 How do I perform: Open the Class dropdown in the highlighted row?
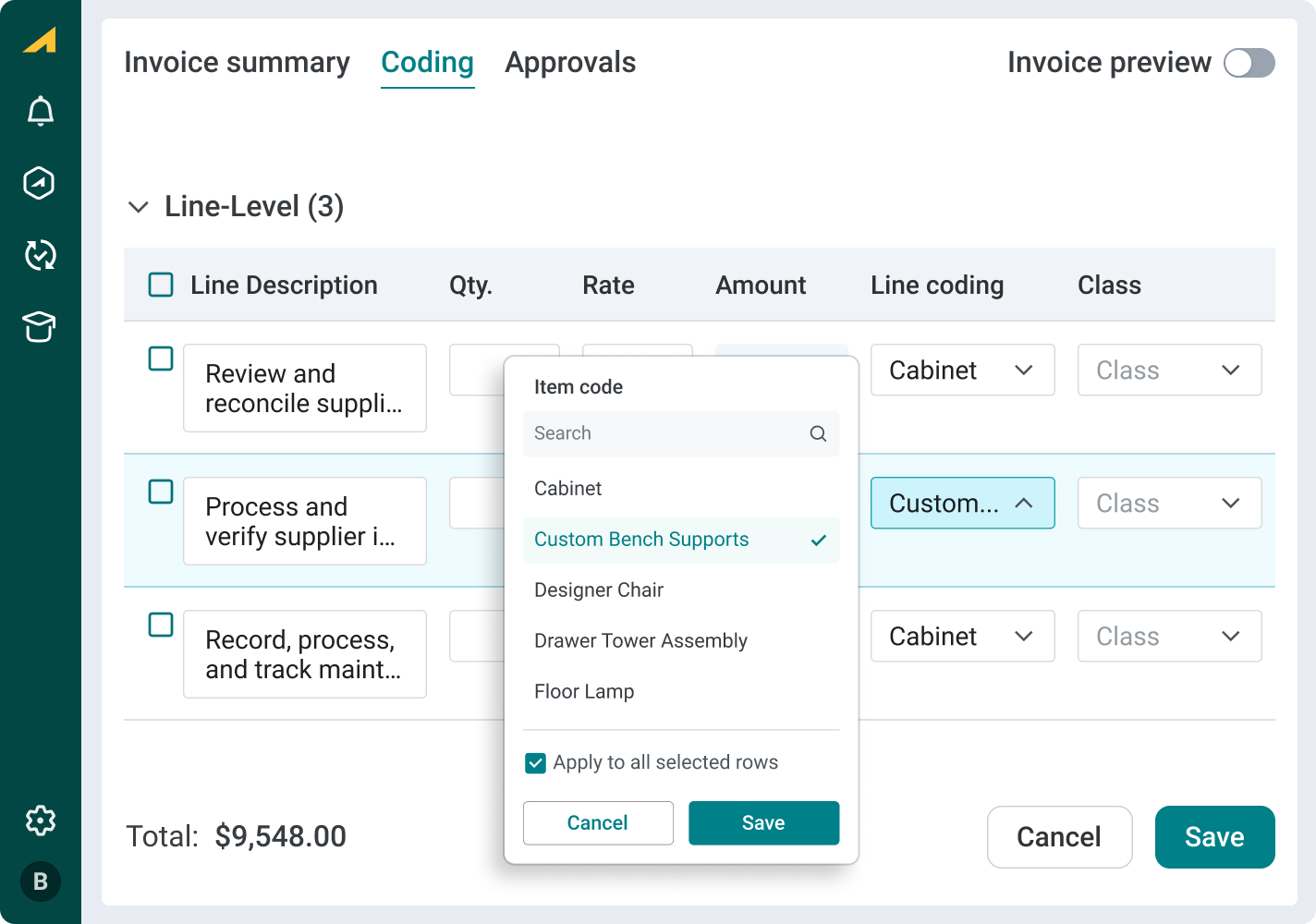click(1169, 504)
